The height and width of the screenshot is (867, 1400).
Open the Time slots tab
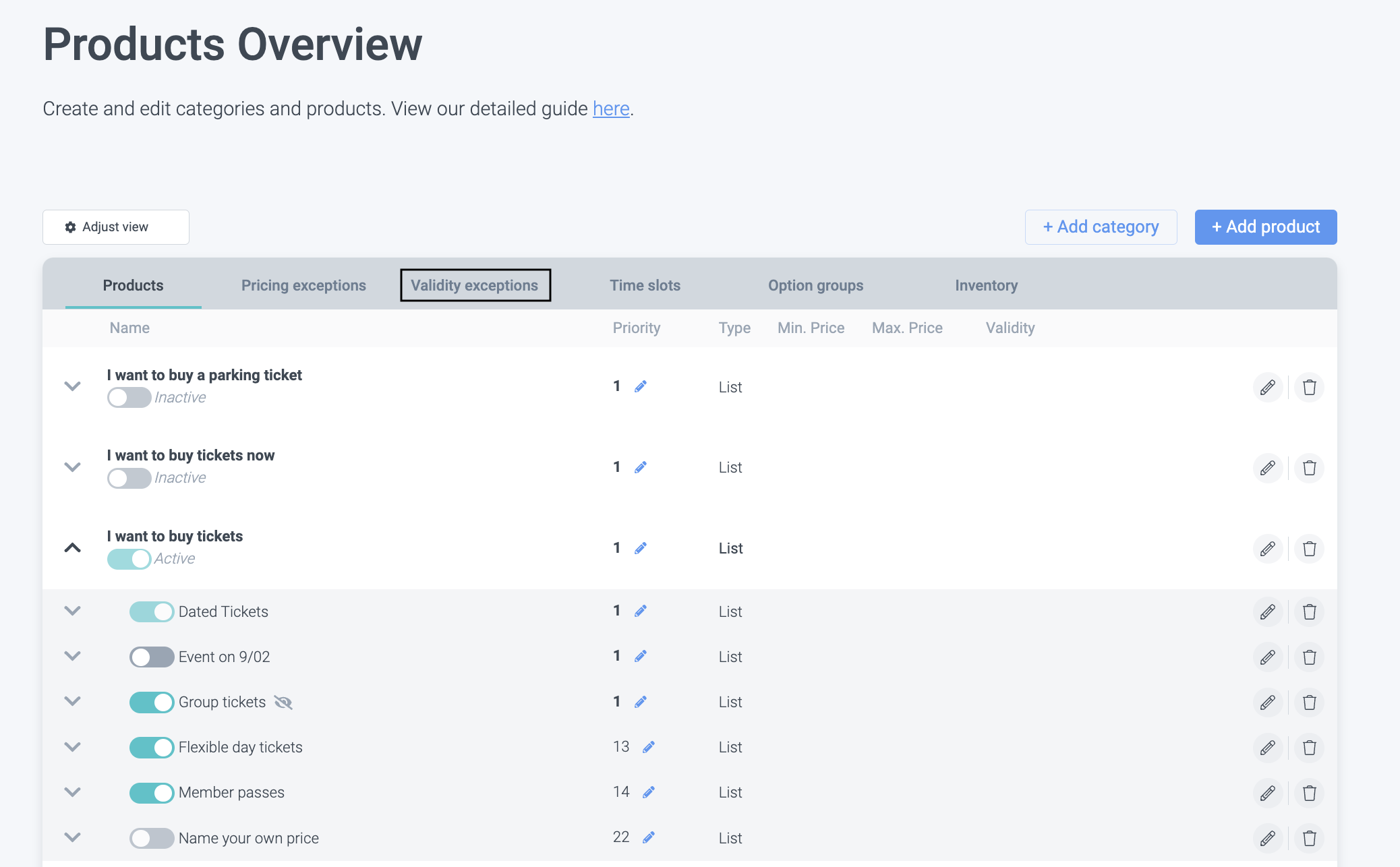click(645, 285)
